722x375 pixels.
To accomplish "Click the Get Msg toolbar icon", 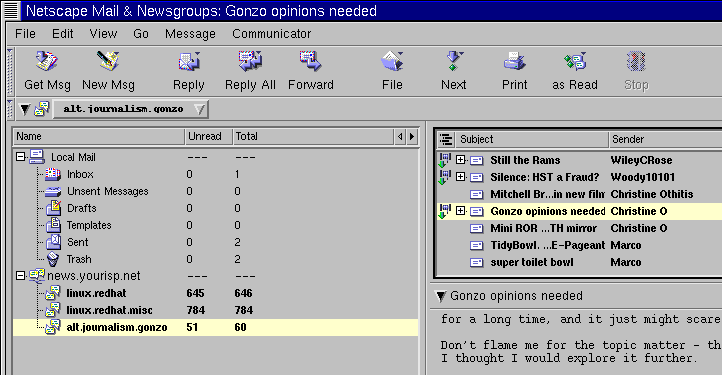I will (x=47, y=62).
